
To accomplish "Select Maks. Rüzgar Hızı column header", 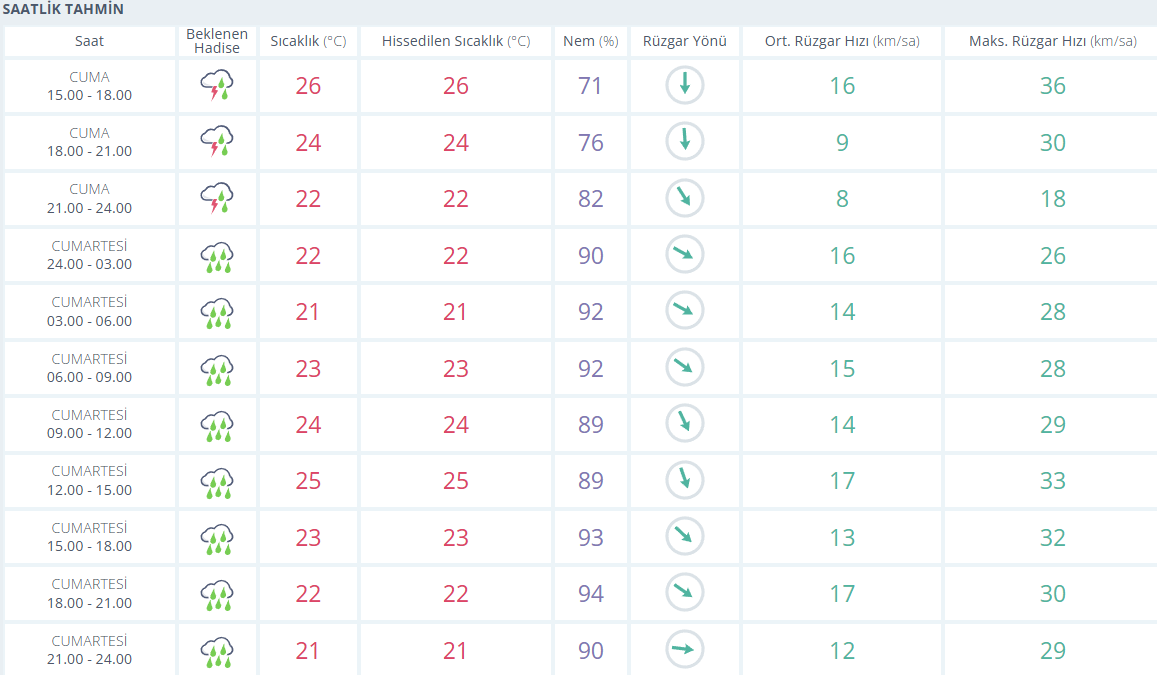I will tap(1053, 41).
